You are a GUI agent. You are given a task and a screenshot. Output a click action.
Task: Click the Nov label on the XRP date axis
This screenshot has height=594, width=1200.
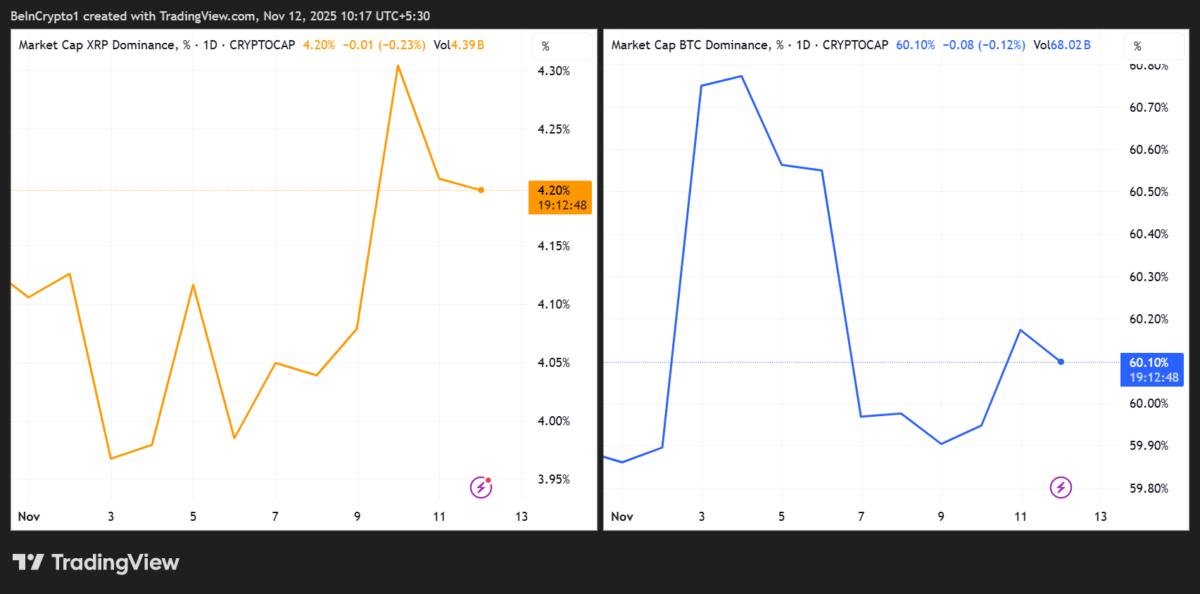click(x=29, y=517)
